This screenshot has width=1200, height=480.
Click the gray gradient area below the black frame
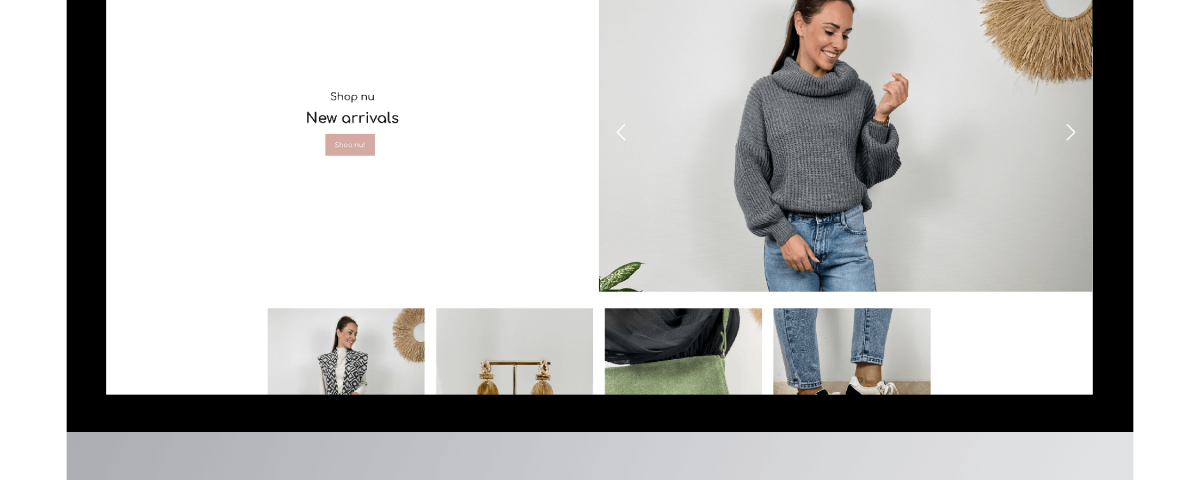pyautogui.click(x=600, y=456)
